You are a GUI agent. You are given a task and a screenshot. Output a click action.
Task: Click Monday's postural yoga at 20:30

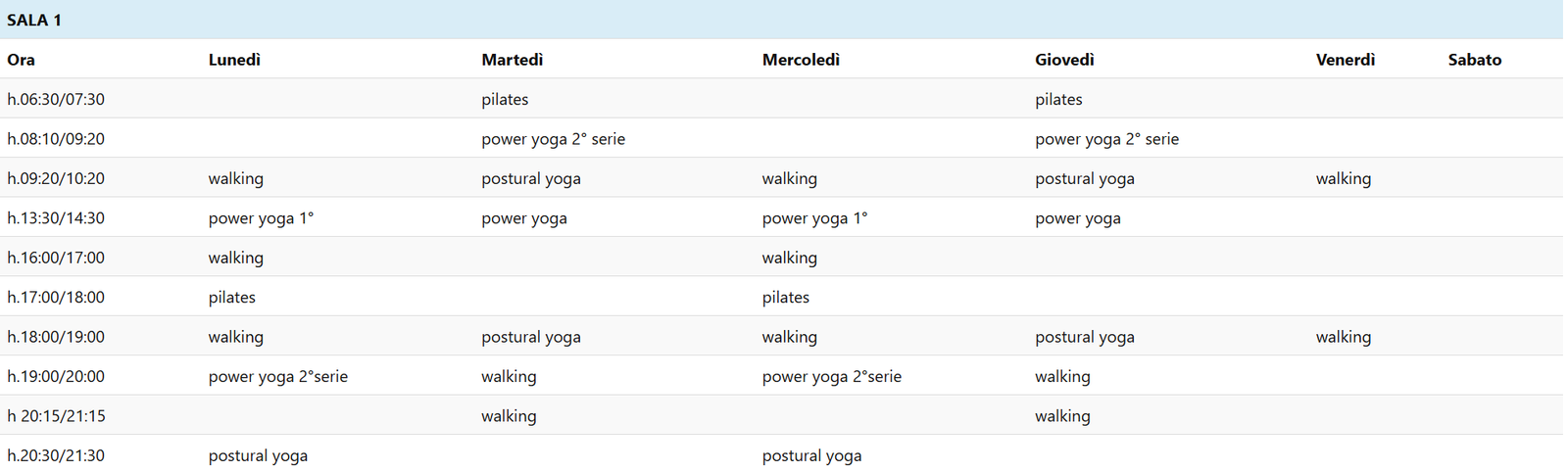tap(258, 455)
